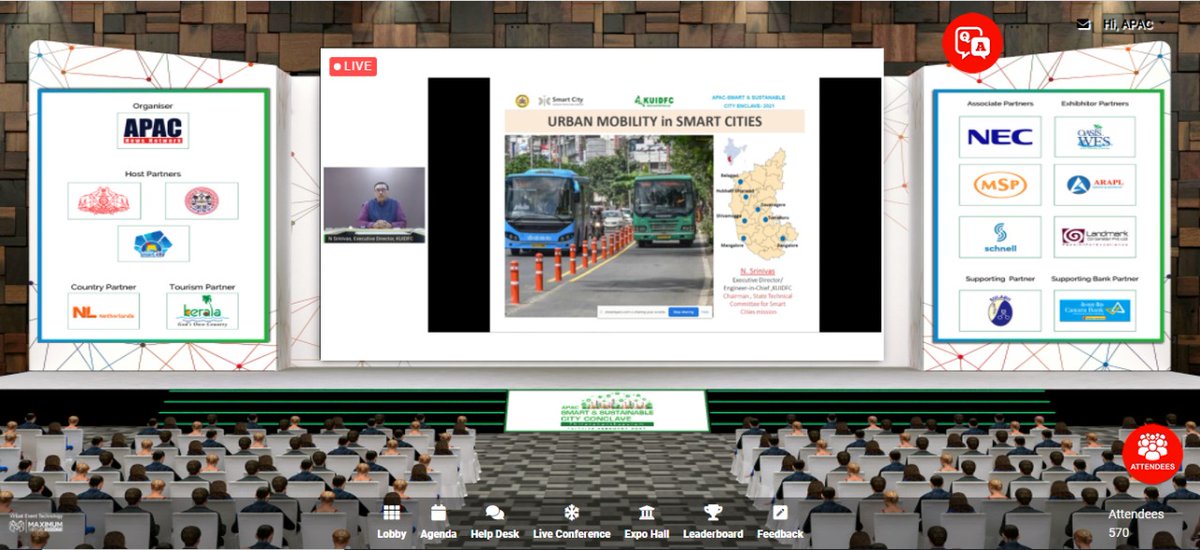Click the 'Supporting Bank Partner' heading text
Viewport: 1200px width, 550px height.
coord(1095,279)
